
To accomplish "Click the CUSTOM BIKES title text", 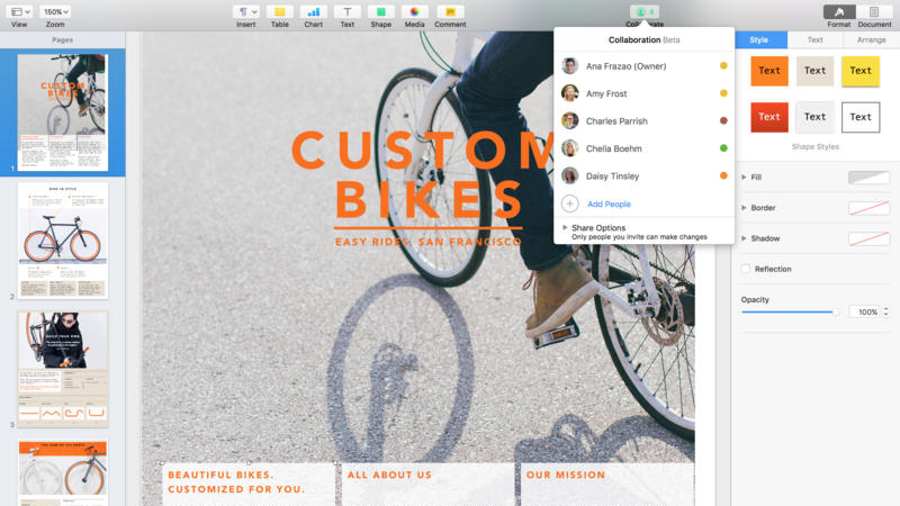I will [x=422, y=176].
